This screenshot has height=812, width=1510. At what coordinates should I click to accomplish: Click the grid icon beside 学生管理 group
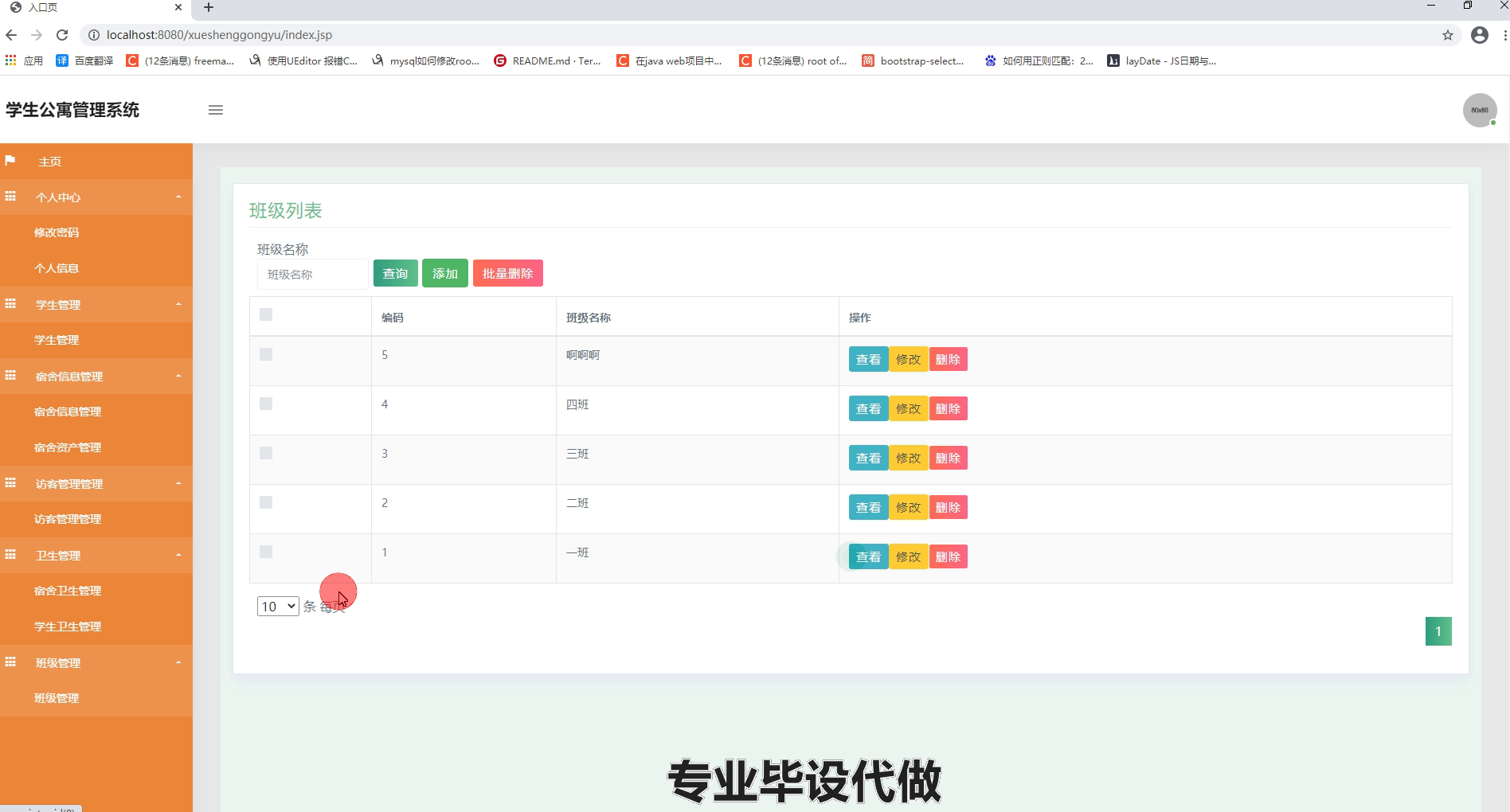pyautogui.click(x=10, y=304)
